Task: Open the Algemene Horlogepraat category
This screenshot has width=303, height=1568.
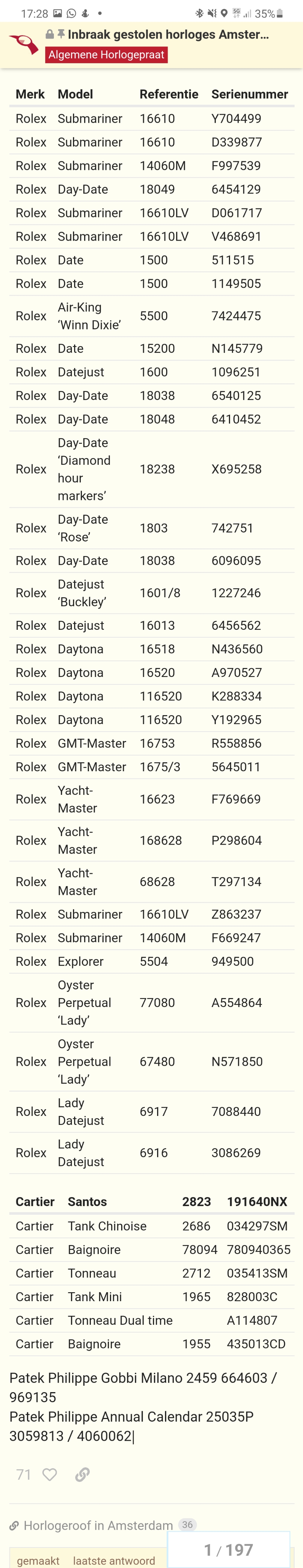Action: tap(107, 55)
